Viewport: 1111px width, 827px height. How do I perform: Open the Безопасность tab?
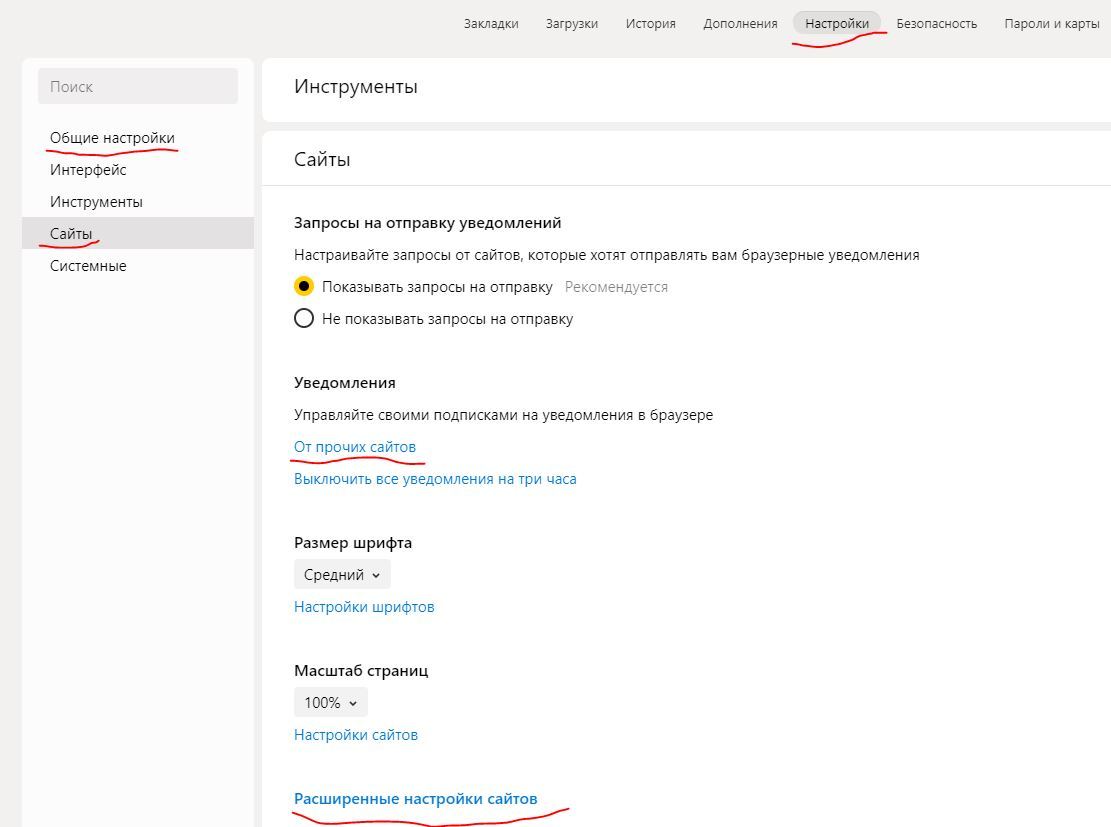(x=936, y=24)
